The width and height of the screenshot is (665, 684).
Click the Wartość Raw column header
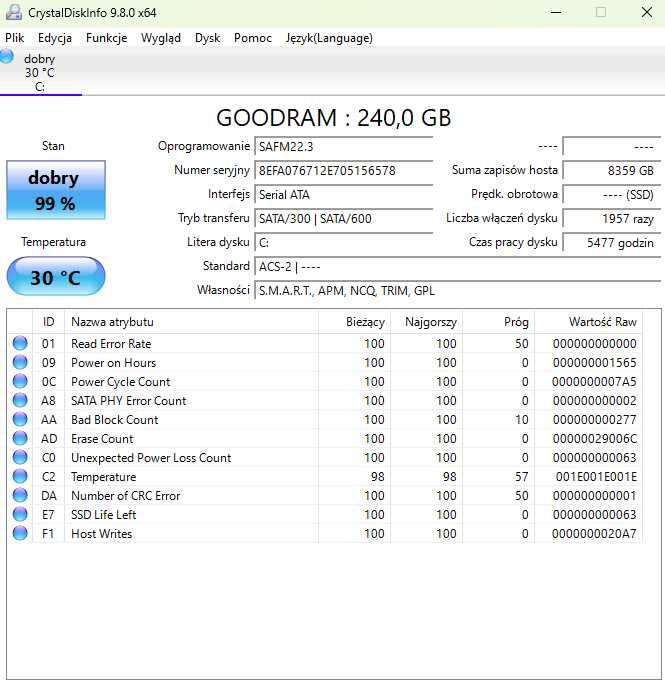coord(588,322)
